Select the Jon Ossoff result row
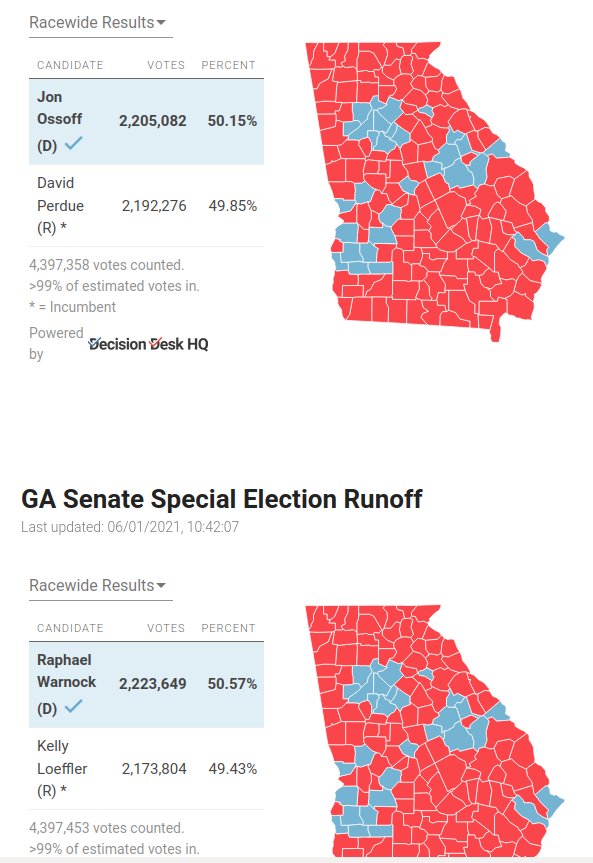Image resolution: width=593 pixels, height=863 pixels. coord(146,122)
